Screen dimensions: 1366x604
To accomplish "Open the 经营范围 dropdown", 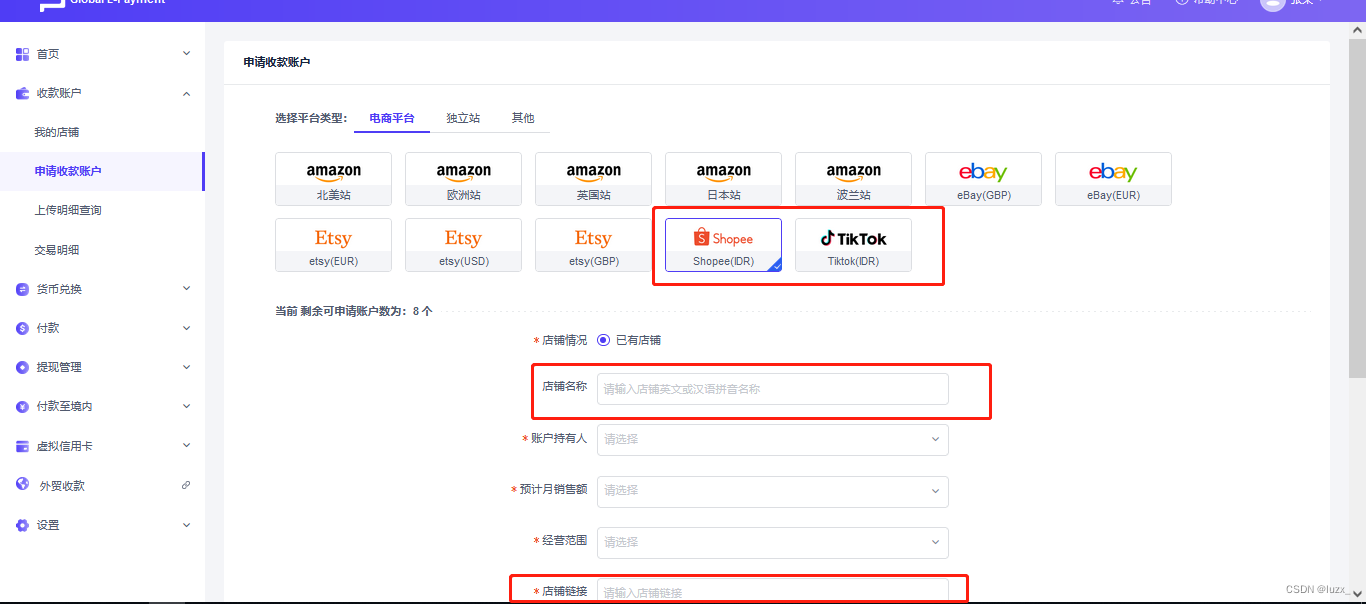I will pyautogui.click(x=773, y=542).
